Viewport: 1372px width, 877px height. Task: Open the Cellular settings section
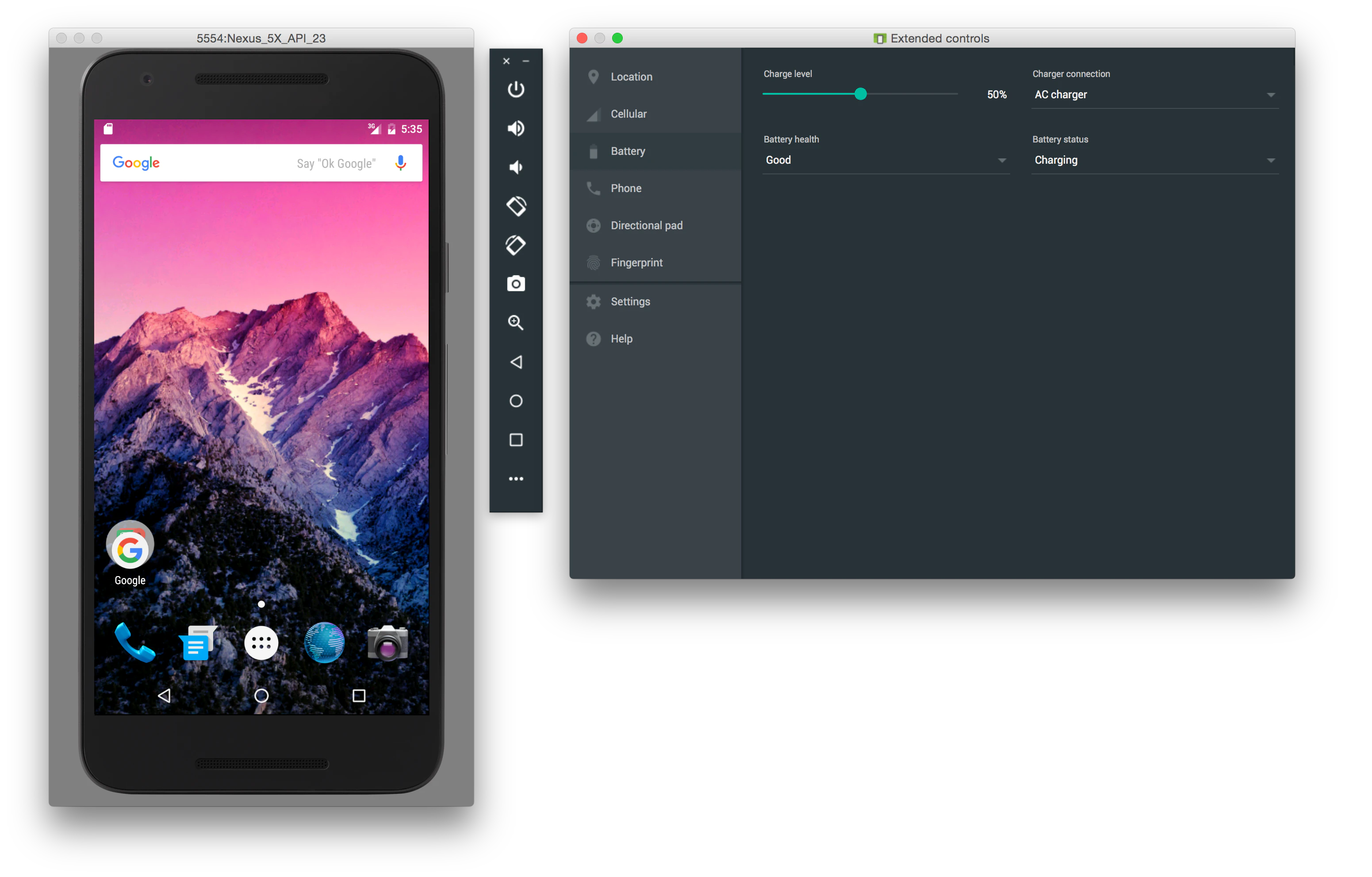(x=628, y=114)
